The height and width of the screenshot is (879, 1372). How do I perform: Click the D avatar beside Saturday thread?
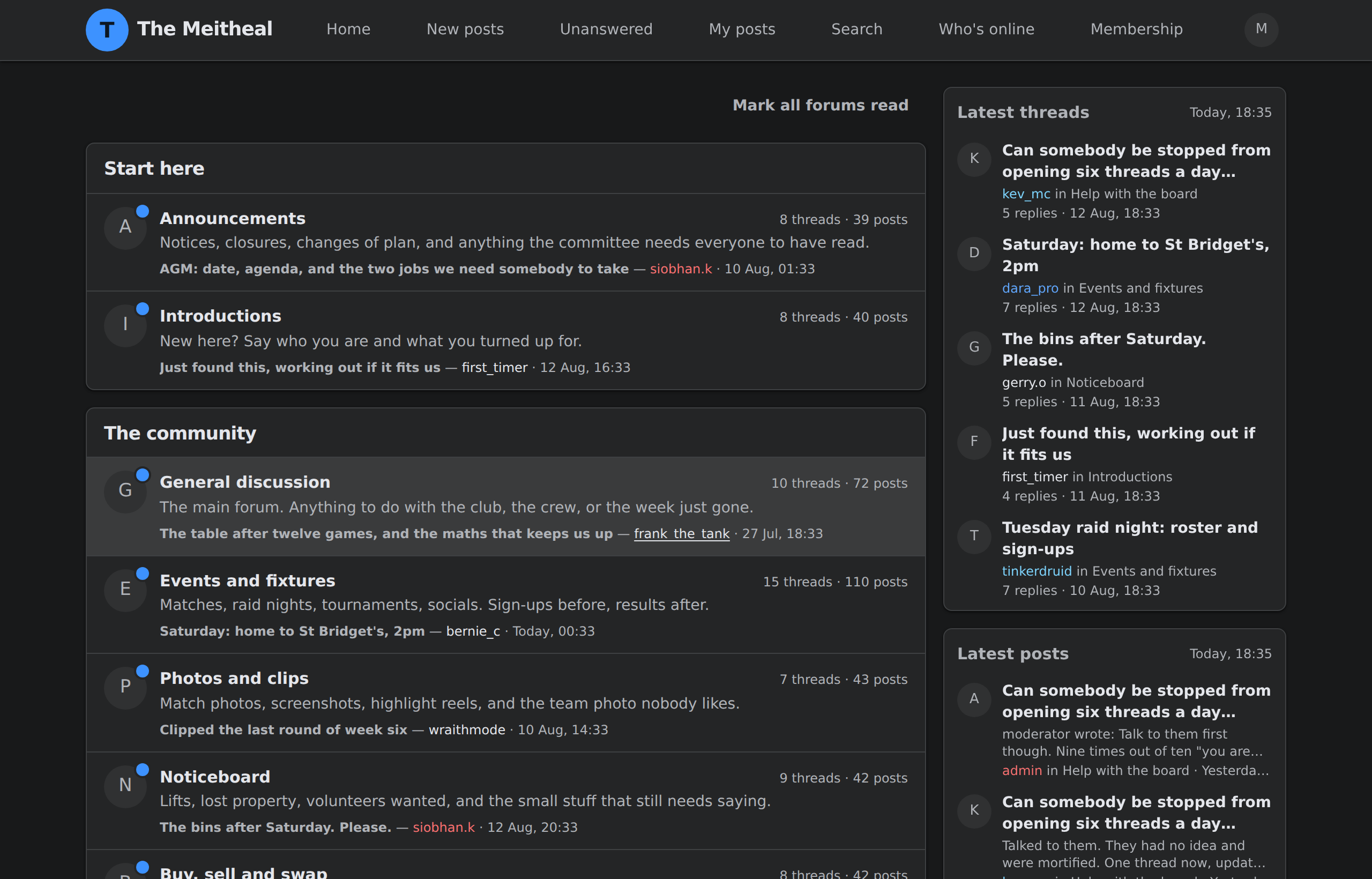tap(974, 253)
